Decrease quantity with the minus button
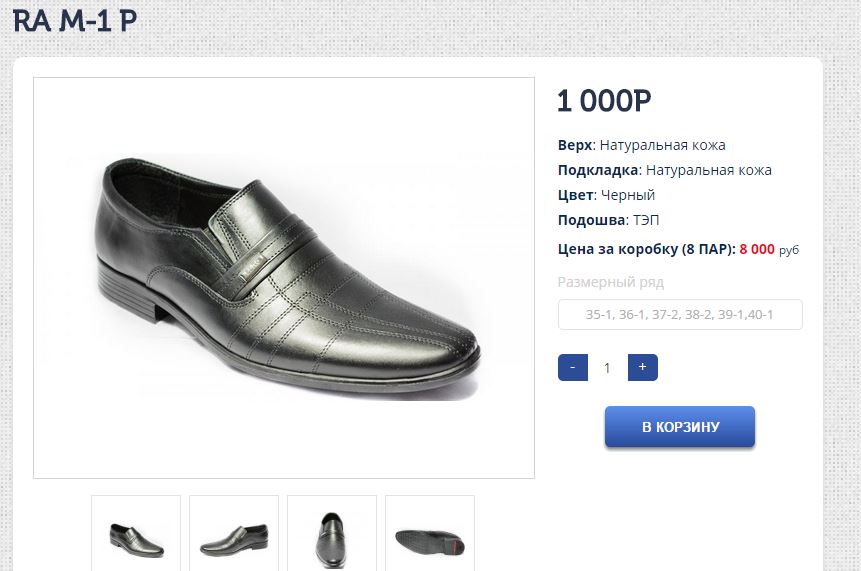 coord(572,367)
